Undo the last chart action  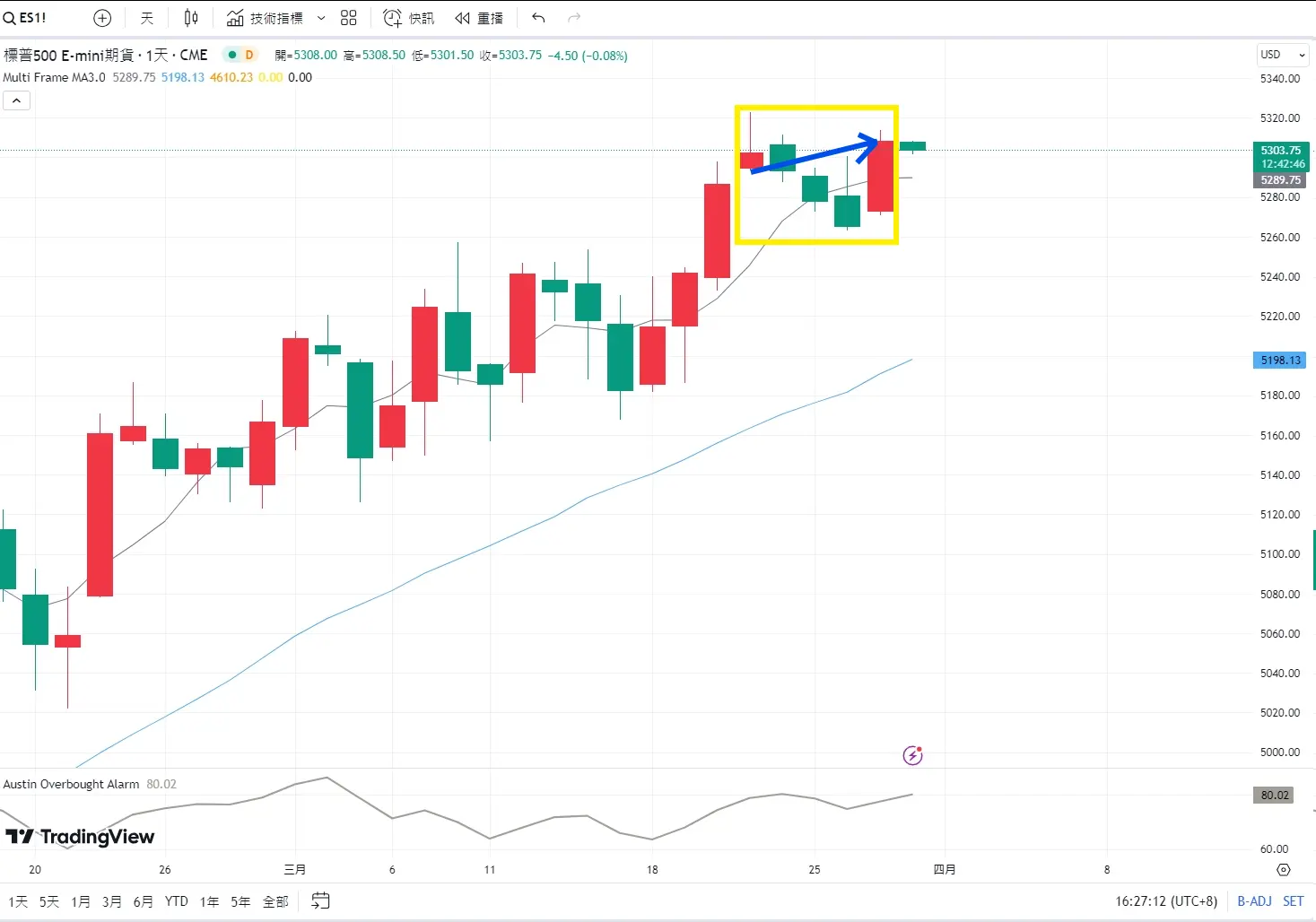pyautogui.click(x=538, y=18)
